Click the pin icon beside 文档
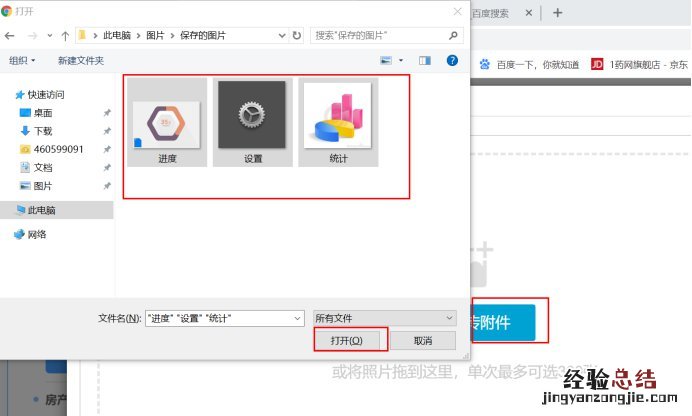 tap(107, 167)
